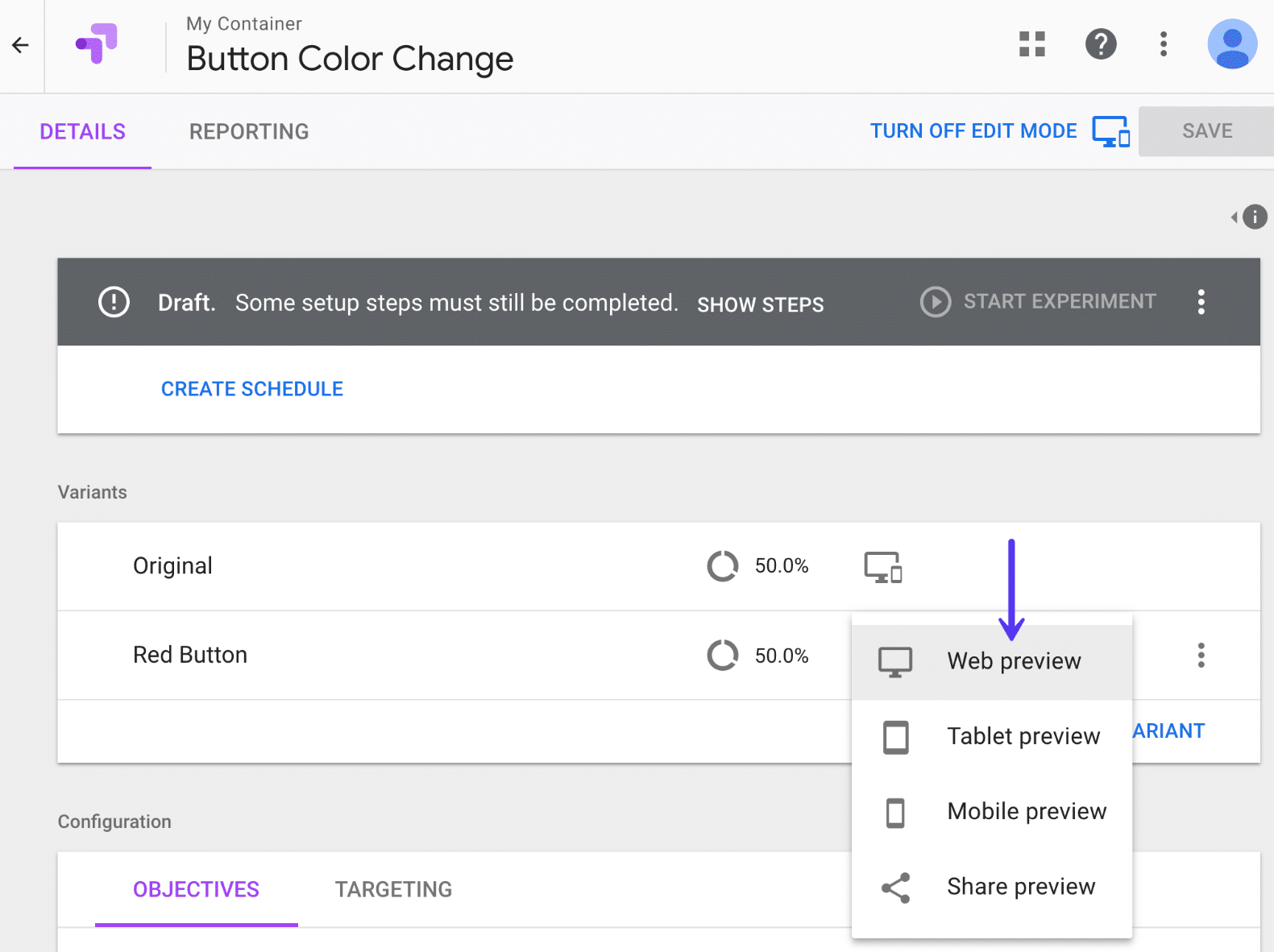Click the back arrow icon
This screenshot has height=952, width=1274.
(x=21, y=45)
